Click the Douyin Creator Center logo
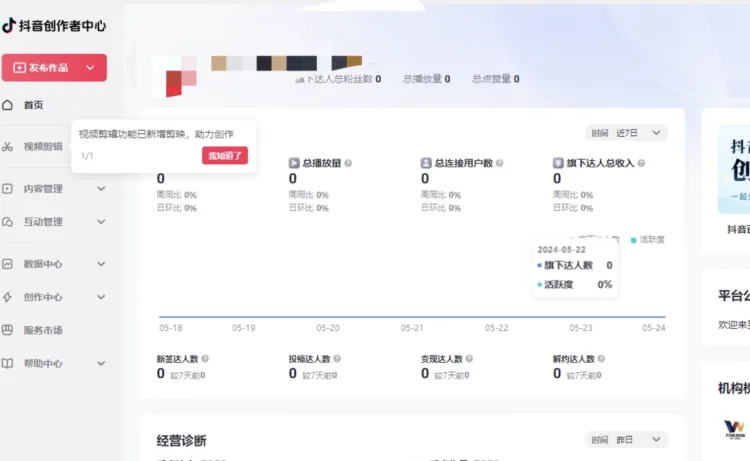 (54, 25)
